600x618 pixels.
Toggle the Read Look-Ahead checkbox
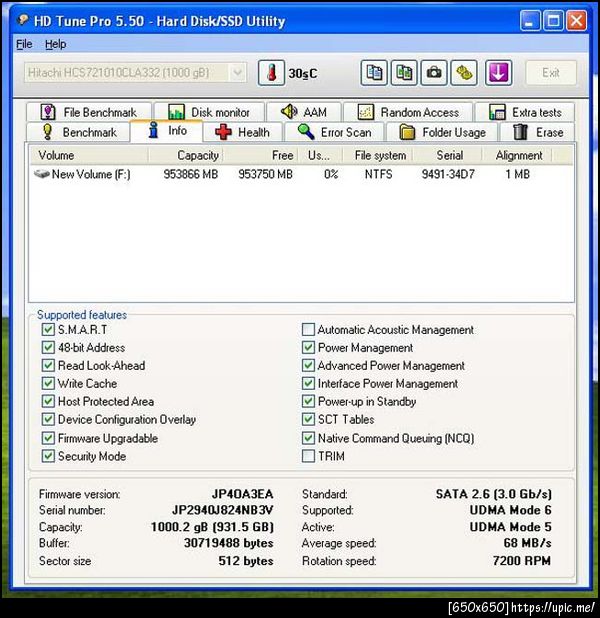point(48,365)
